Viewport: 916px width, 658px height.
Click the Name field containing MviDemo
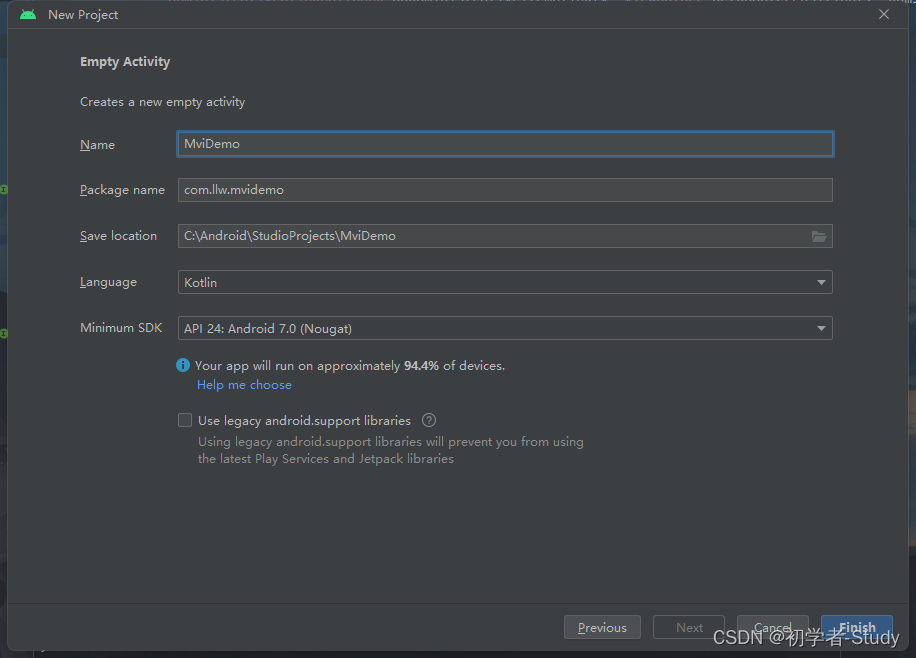(505, 144)
